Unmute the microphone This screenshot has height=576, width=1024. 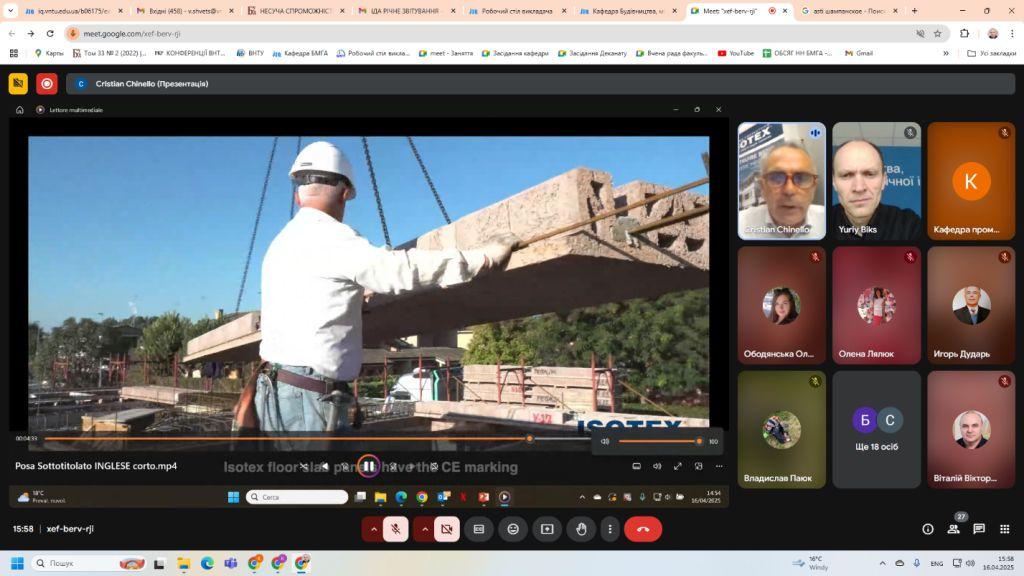pyautogui.click(x=396, y=529)
